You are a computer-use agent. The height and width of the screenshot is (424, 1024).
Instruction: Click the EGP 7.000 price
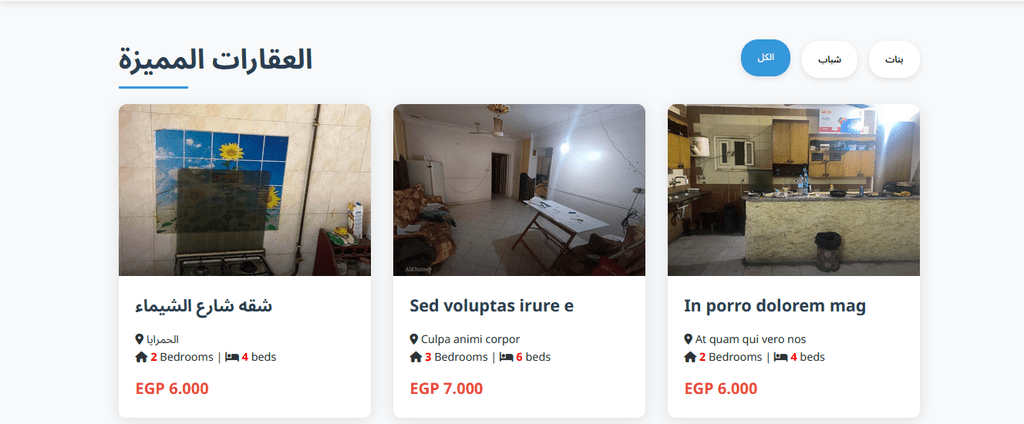point(446,389)
